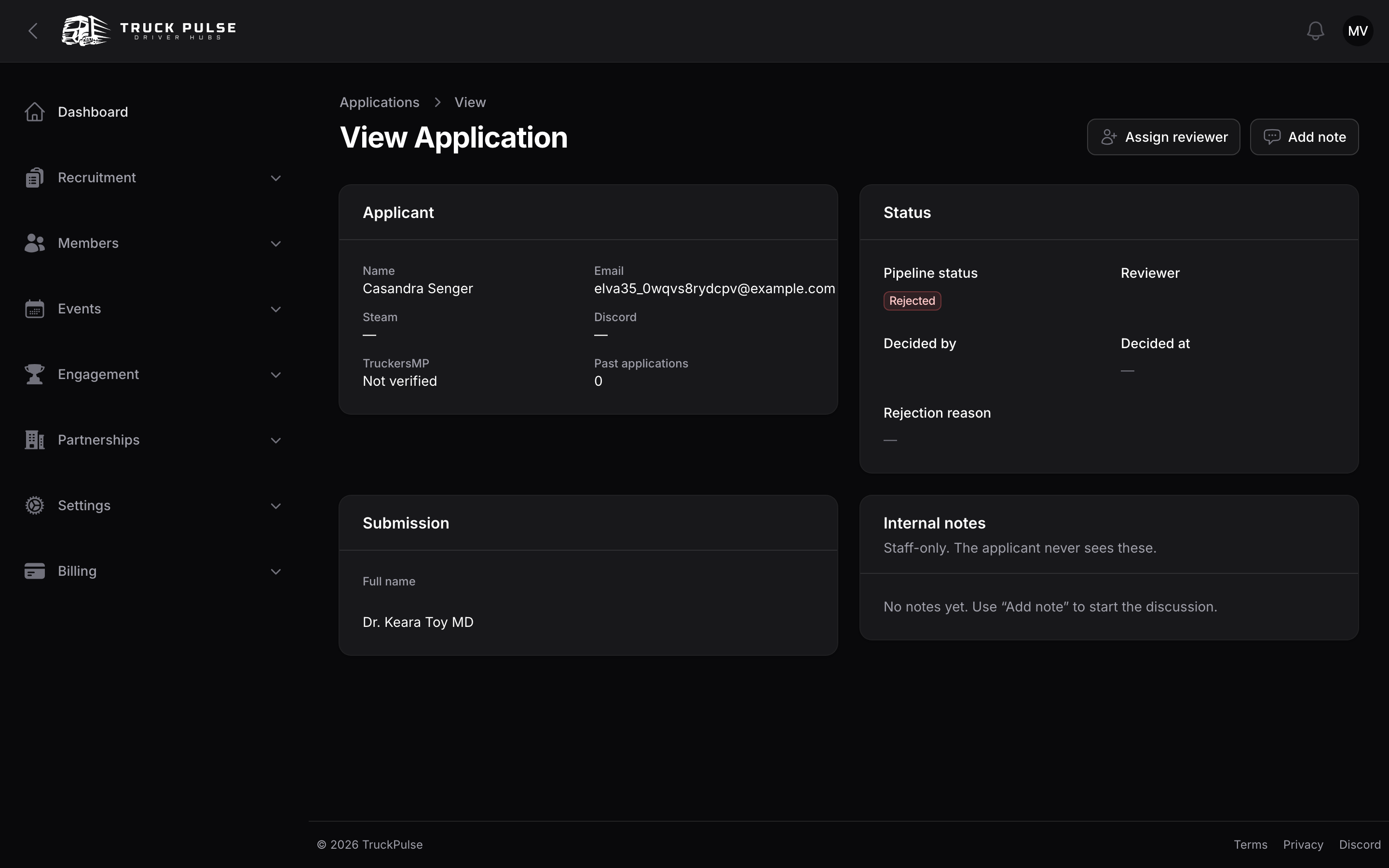Click the Members people icon
This screenshot has height=868, width=1389.
pos(34,243)
